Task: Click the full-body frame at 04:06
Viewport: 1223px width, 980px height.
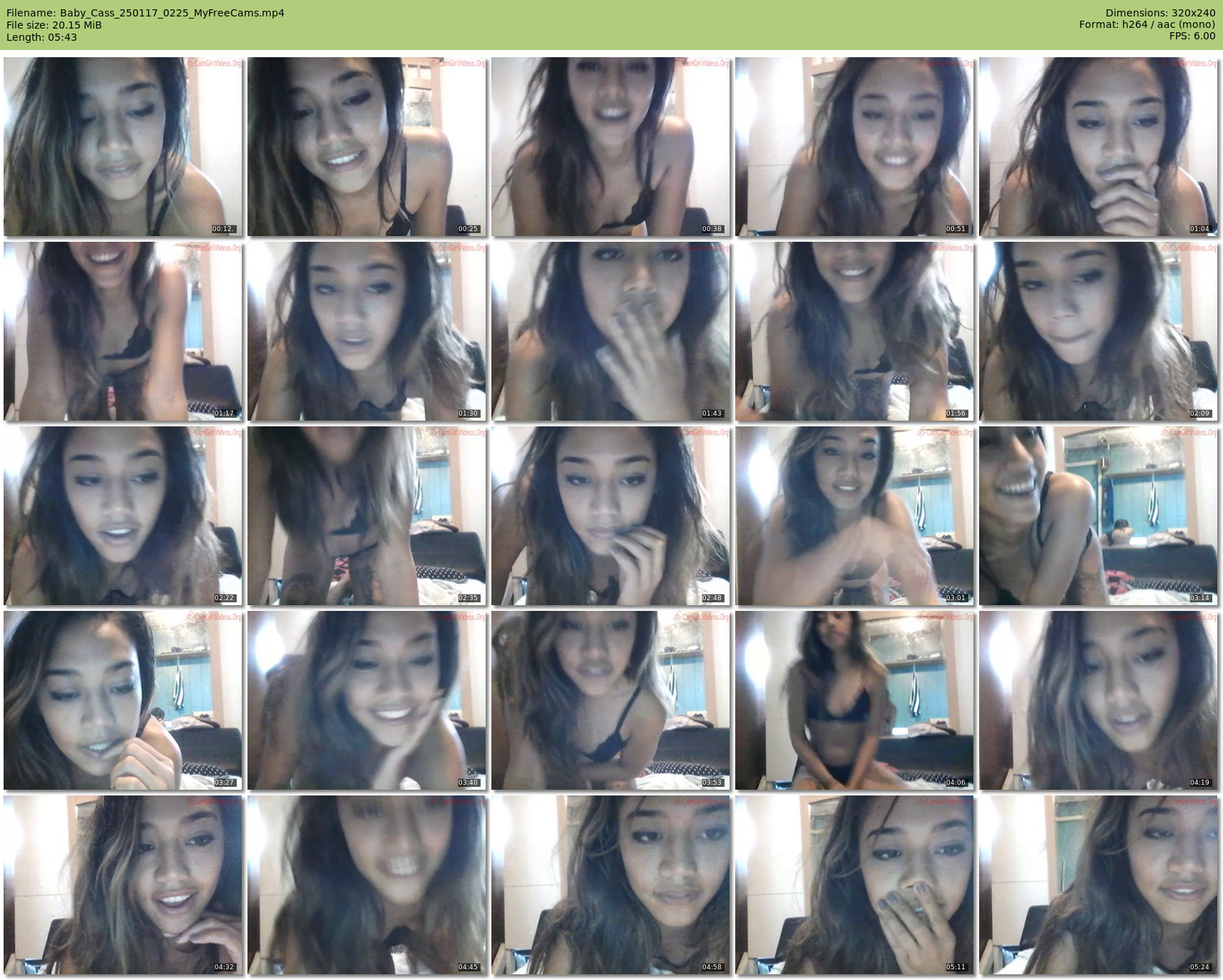Action: (855, 700)
